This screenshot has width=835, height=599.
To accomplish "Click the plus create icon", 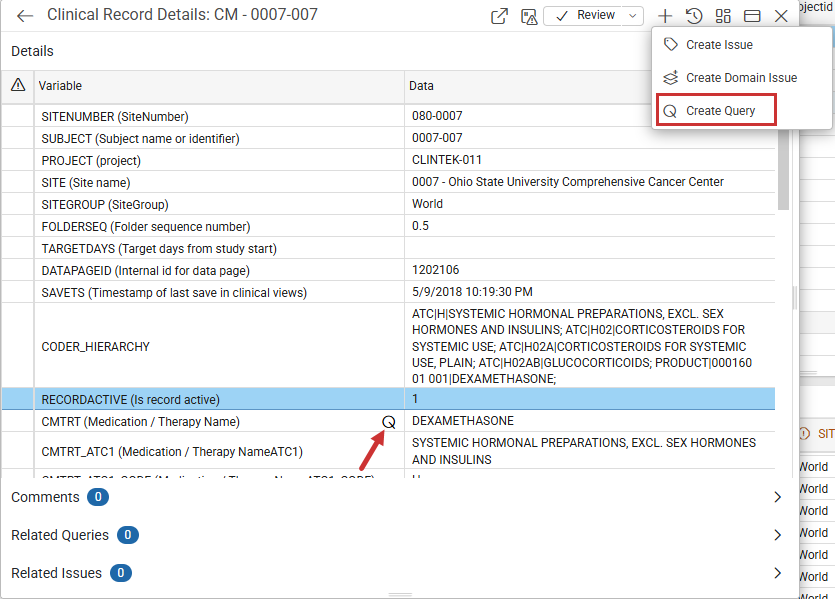I will point(665,16).
